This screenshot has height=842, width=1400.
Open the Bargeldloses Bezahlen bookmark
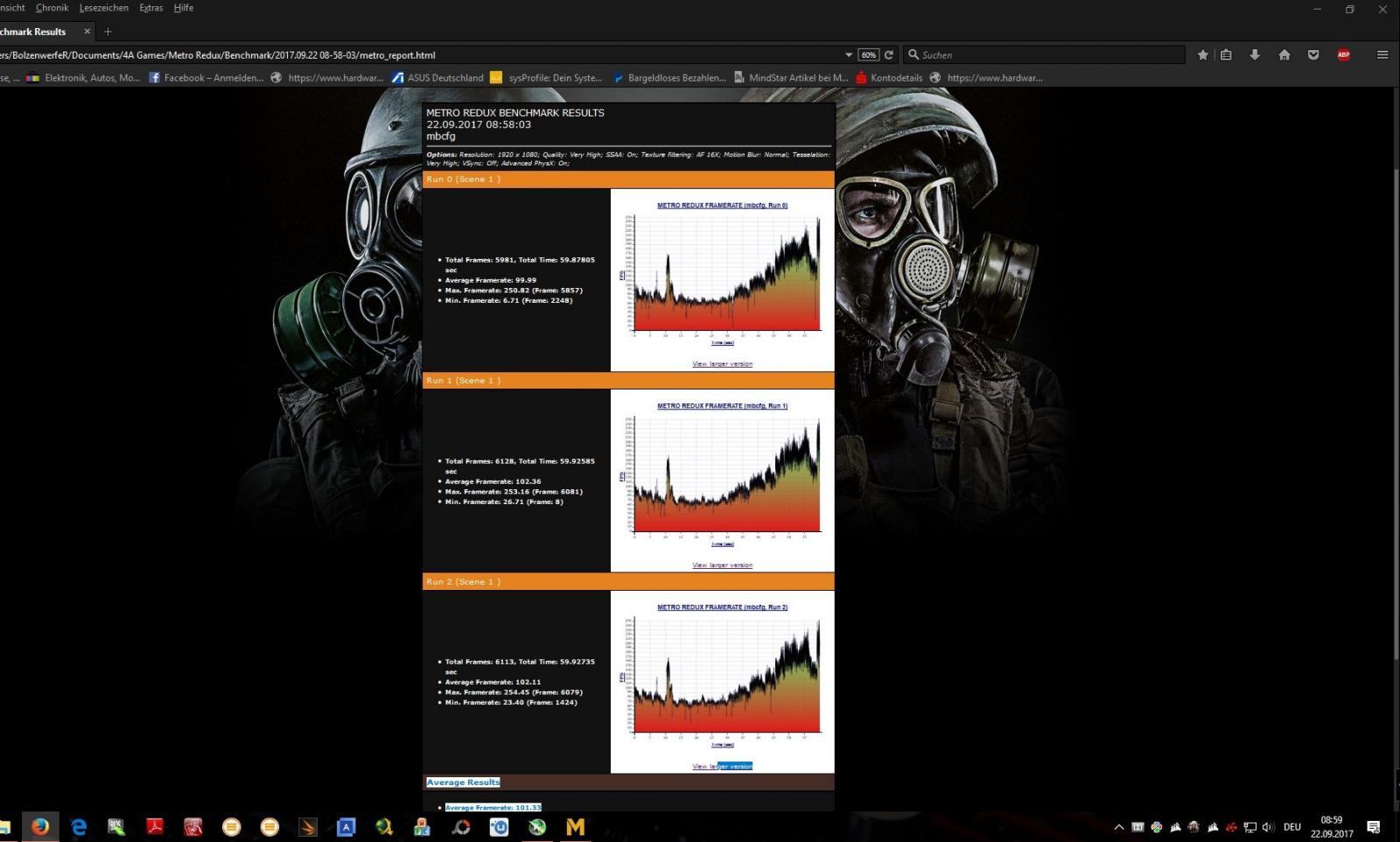[x=669, y=78]
